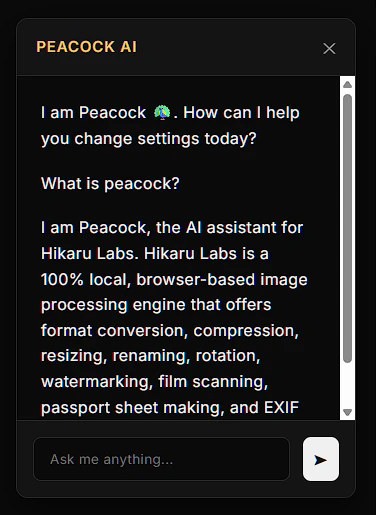This screenshot has width=376, height=515.
Task: Click the scrollbar track below the thumb
Action: click(347, 385)
